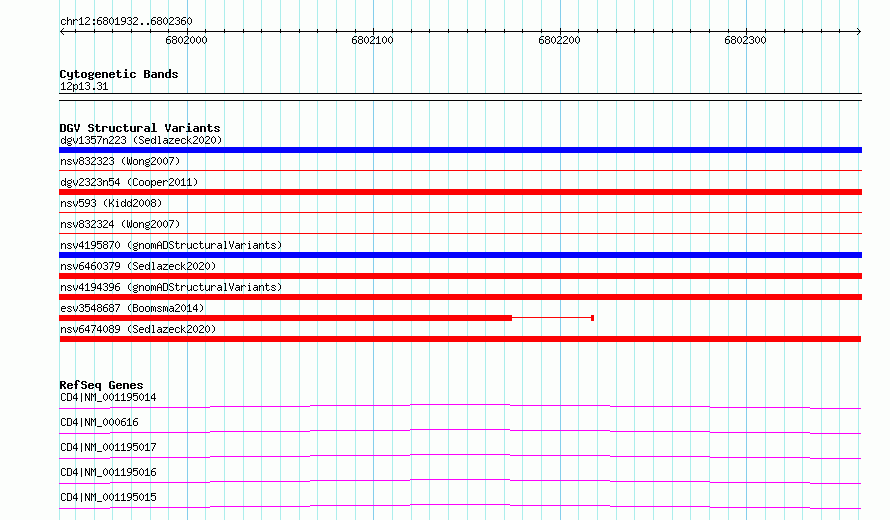Click the magenta line under CD4|NM_001195015

460,506
